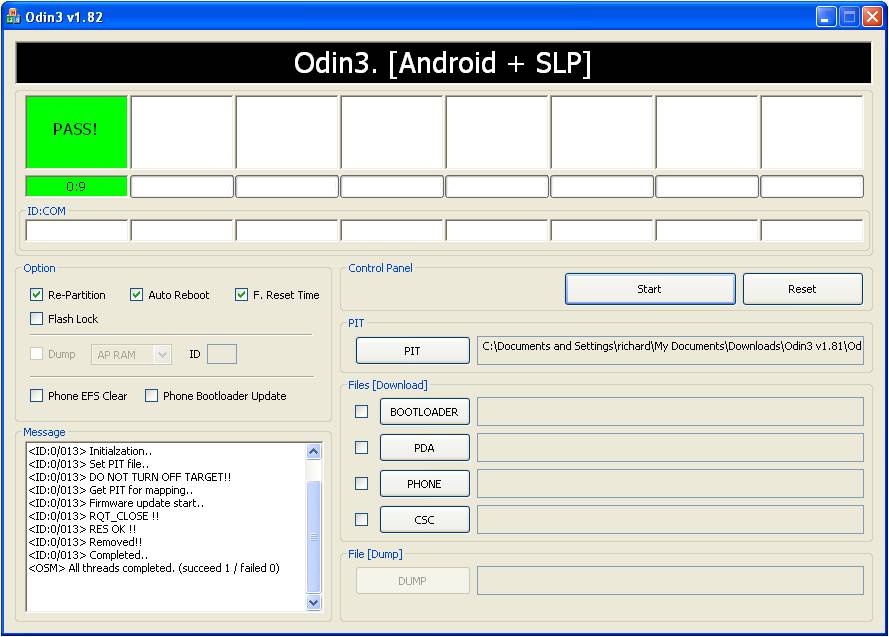Choose a BOOTLOADER file
889x637 pixels.
point(424,412)
